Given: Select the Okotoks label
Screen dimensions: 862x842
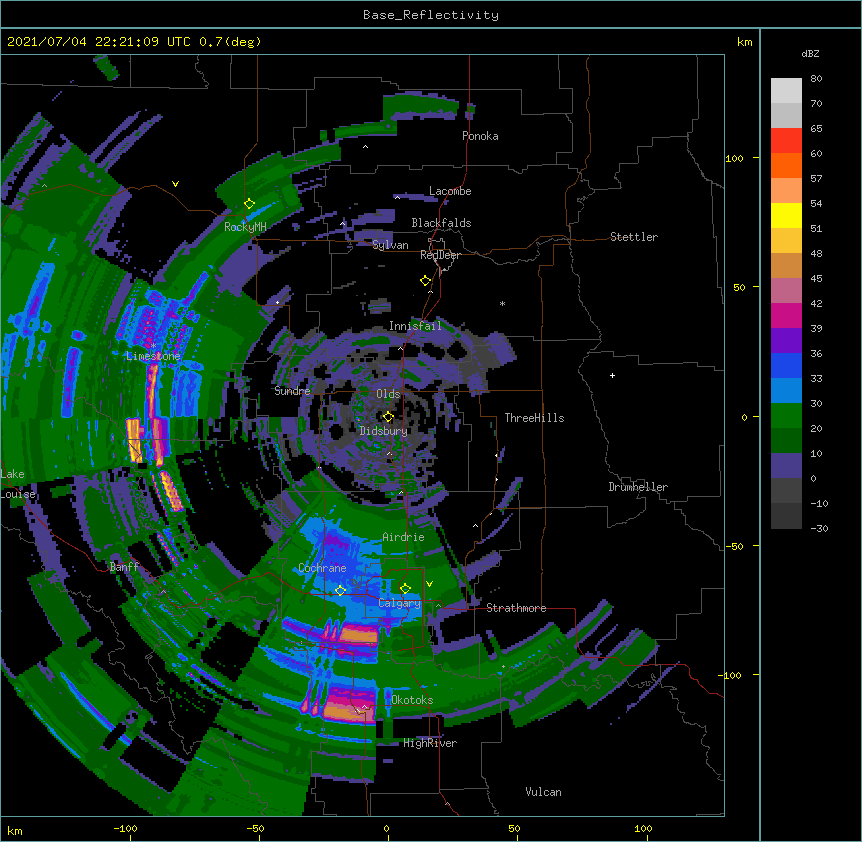Looking at the screenshot, I should point(412,700).
